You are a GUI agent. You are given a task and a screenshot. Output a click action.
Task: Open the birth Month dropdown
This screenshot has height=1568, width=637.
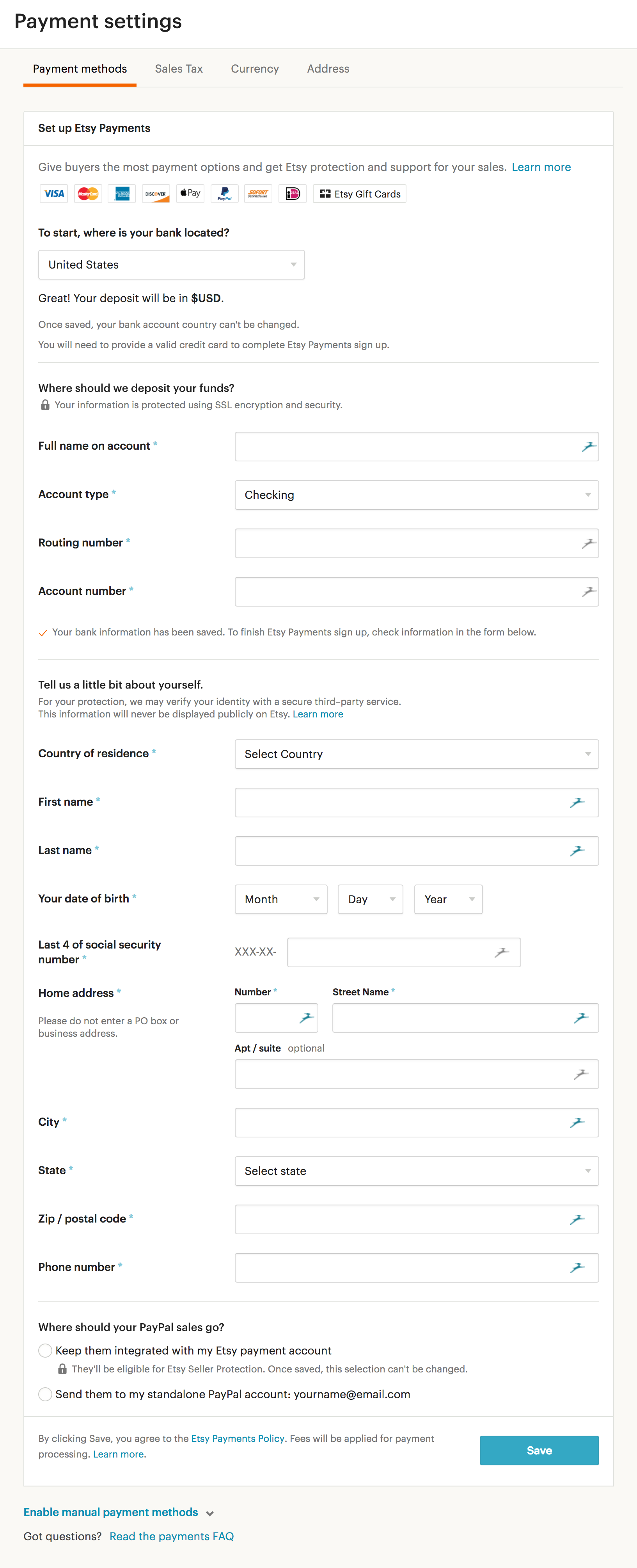(x=281, y=900)
